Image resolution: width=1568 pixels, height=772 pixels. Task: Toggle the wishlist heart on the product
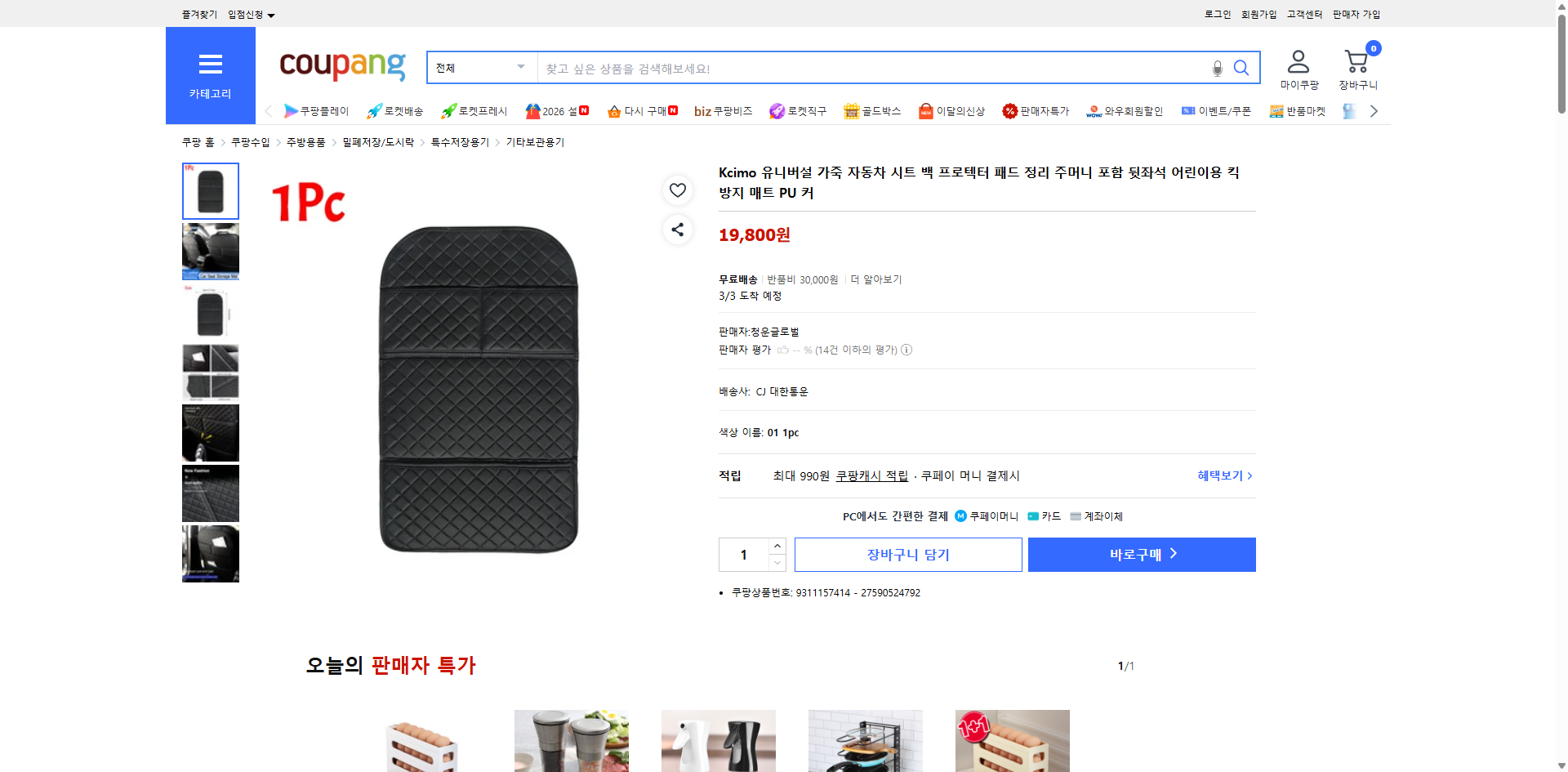pos(677,190)
